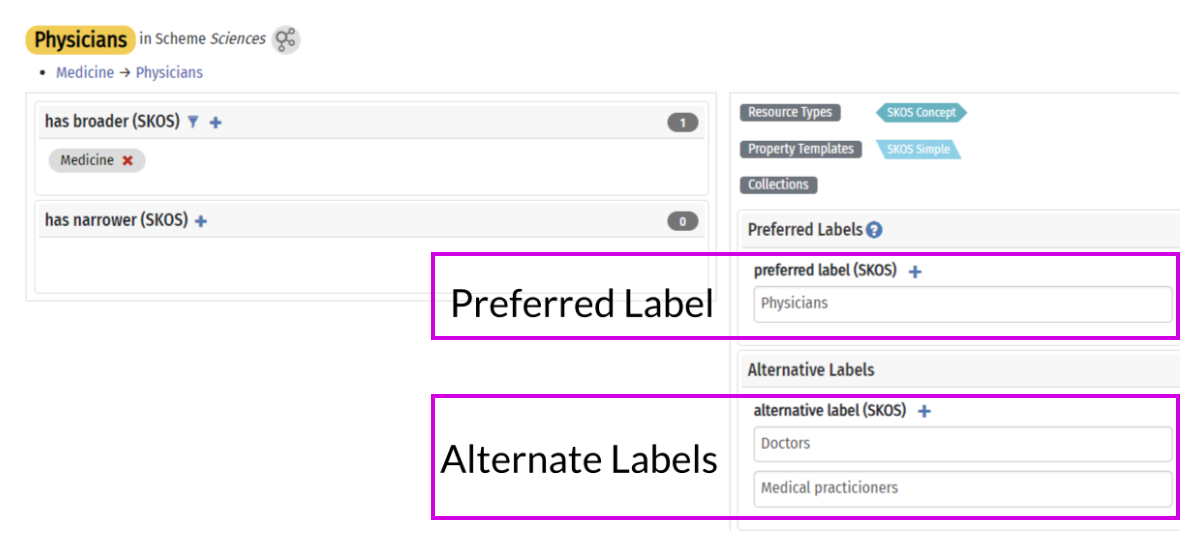Click the Resource Types label
This screenshot has width=1200, height=557.
(x=790, y=113)
